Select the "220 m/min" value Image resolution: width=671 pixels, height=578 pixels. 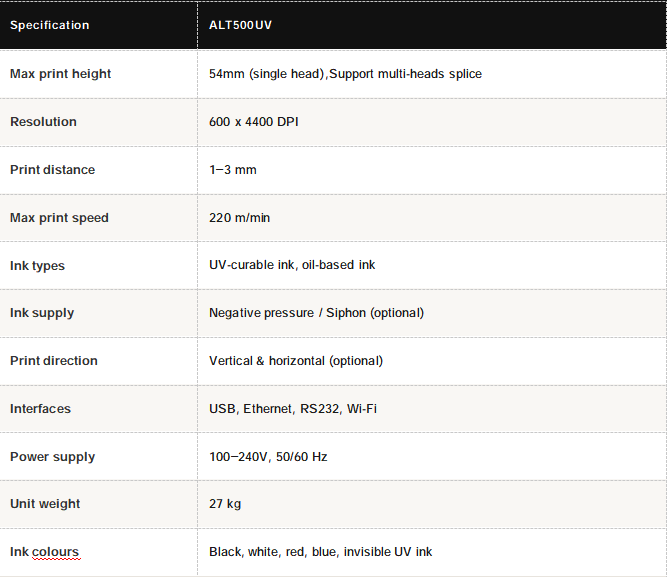point(239,218)
